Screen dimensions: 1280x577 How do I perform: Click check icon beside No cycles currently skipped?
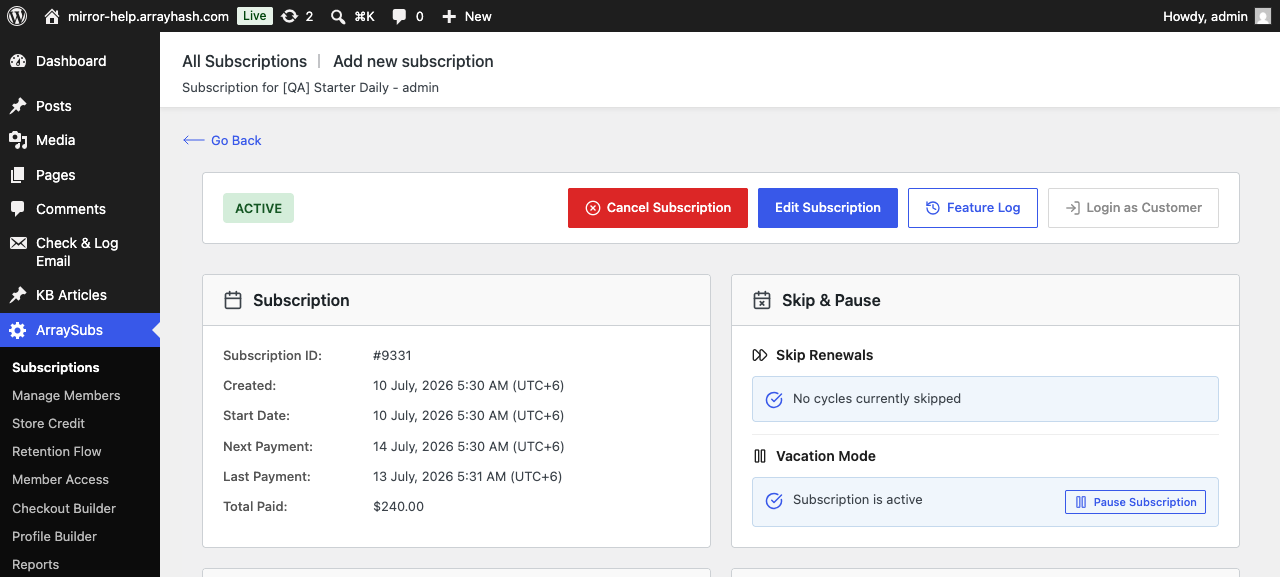773,399
